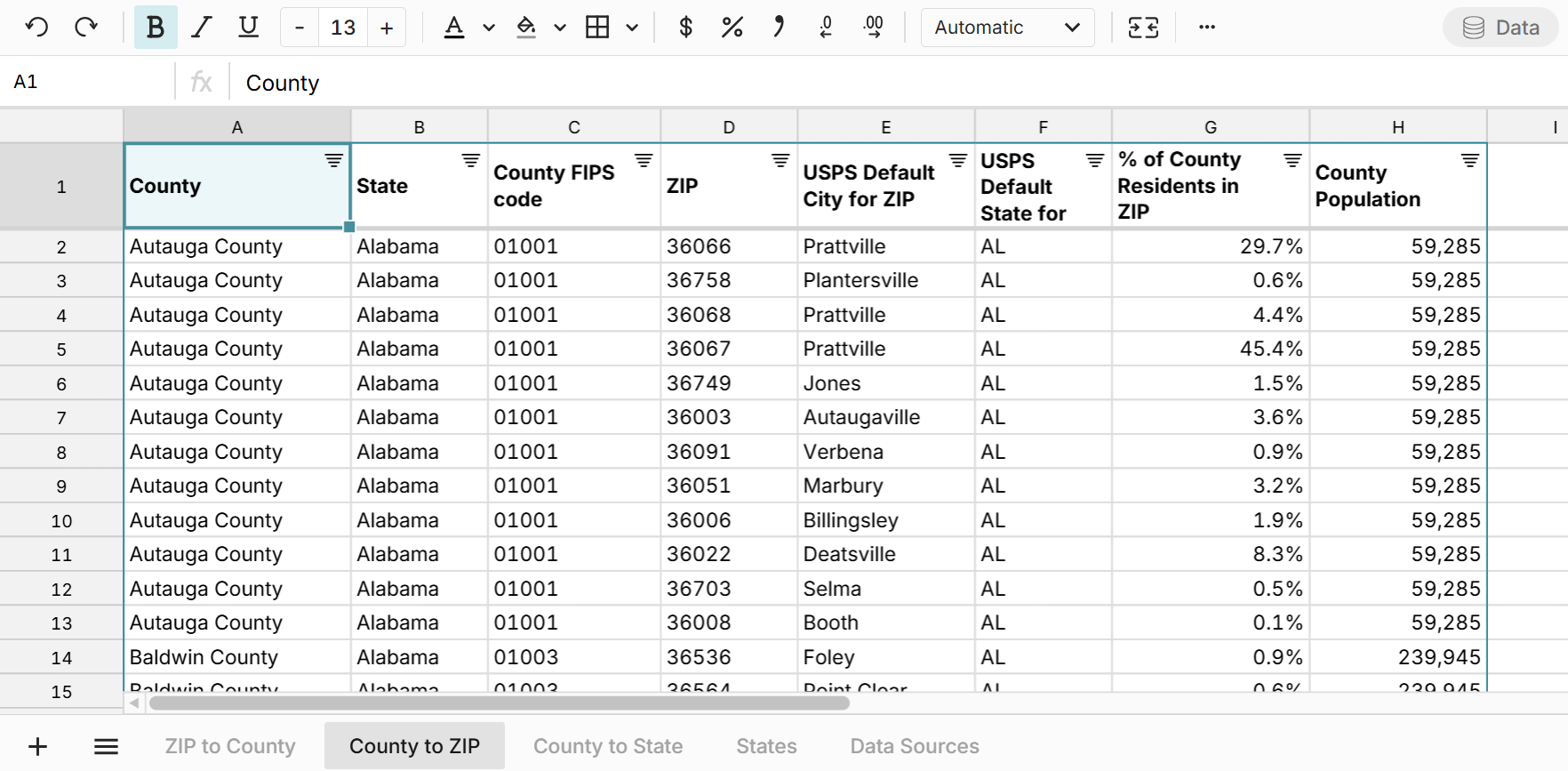
Task: Add a new sheet with plus button
Action: point(37,746)
